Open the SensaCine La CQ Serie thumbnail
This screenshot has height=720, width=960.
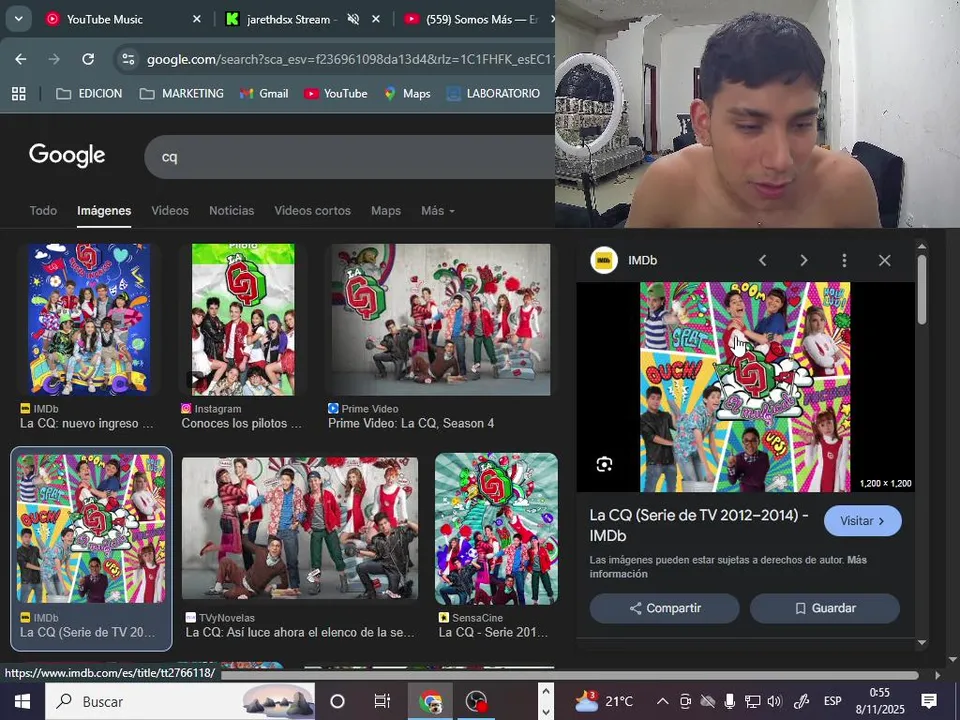(497, 529)
